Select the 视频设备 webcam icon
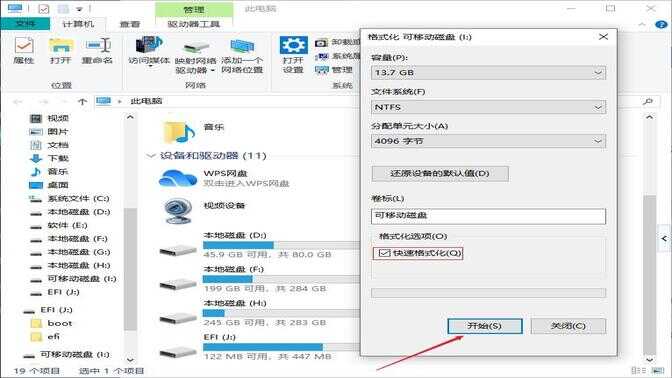The width and height of the screenshot is (672, 378). [178, 211]
